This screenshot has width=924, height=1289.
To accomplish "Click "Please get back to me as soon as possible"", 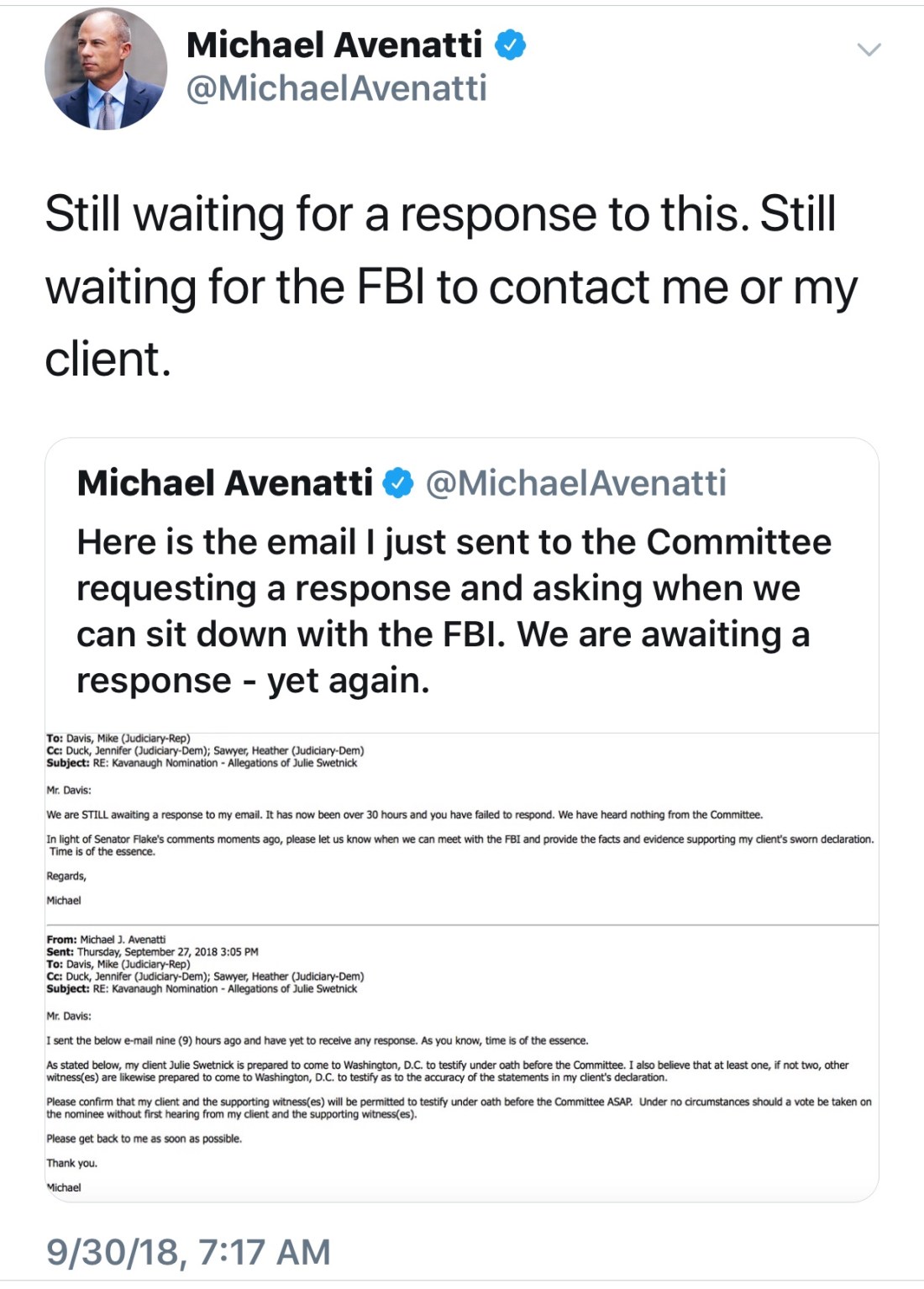I will coord(144,1139).
